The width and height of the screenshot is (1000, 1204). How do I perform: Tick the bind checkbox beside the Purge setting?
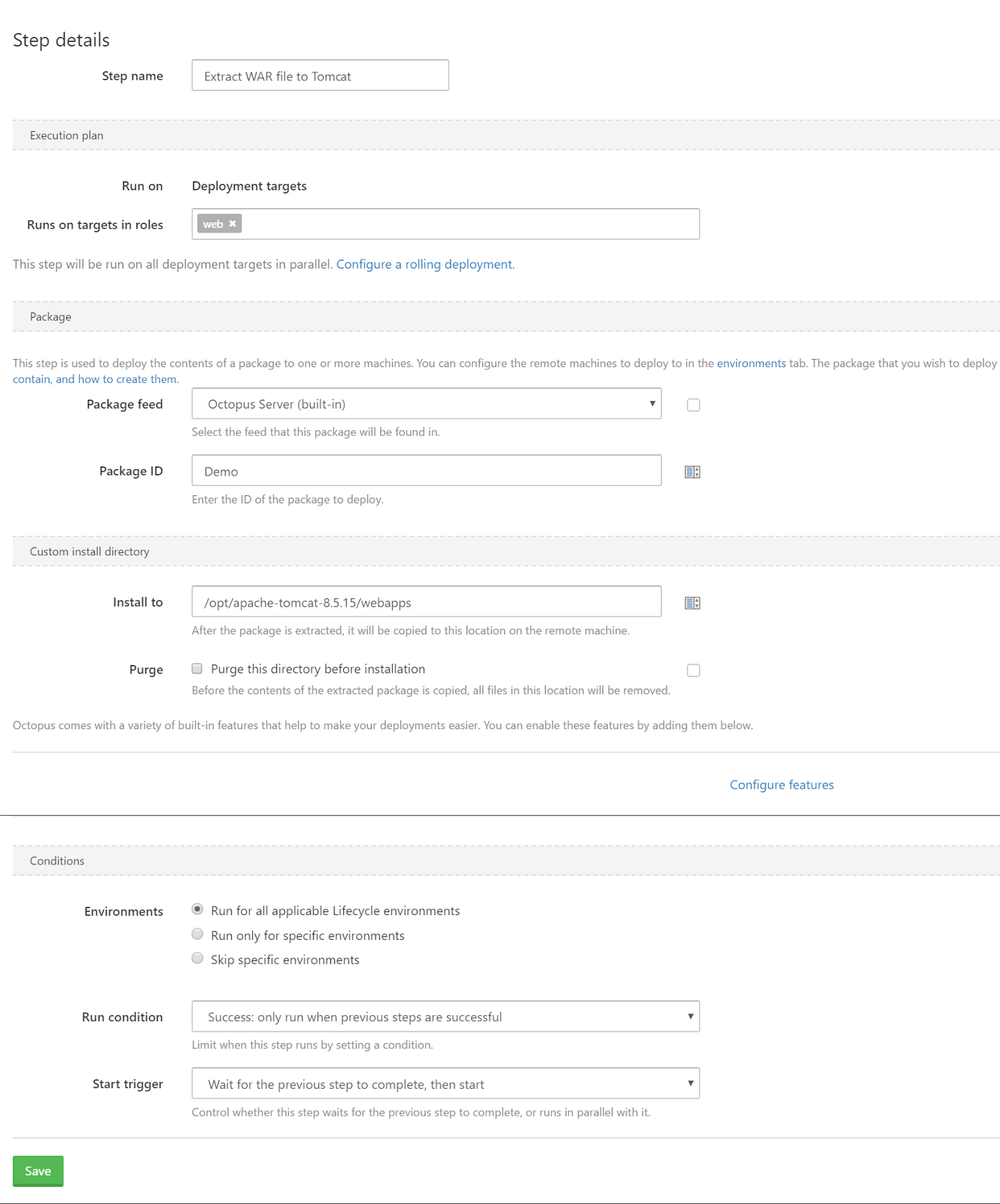[693, 670]
